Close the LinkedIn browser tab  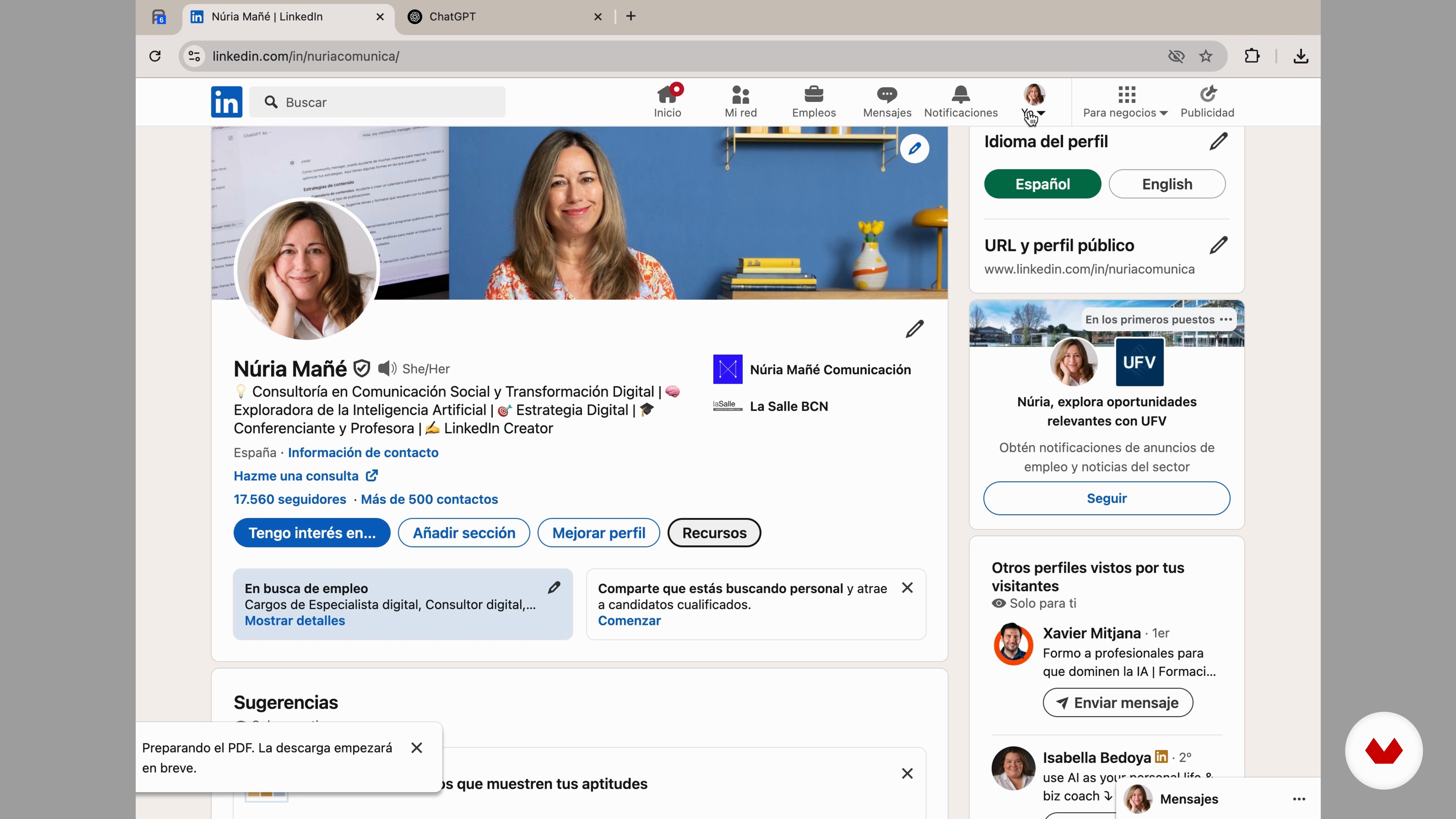[x=380, y=17]
